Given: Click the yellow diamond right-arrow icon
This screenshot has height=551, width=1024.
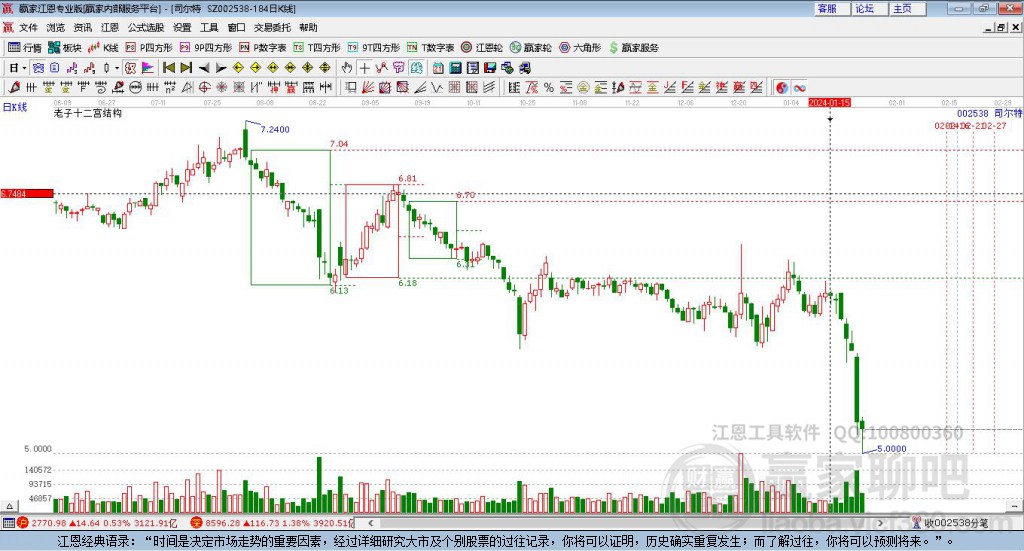Looking at the screenshot, I should tap(255, 68).
